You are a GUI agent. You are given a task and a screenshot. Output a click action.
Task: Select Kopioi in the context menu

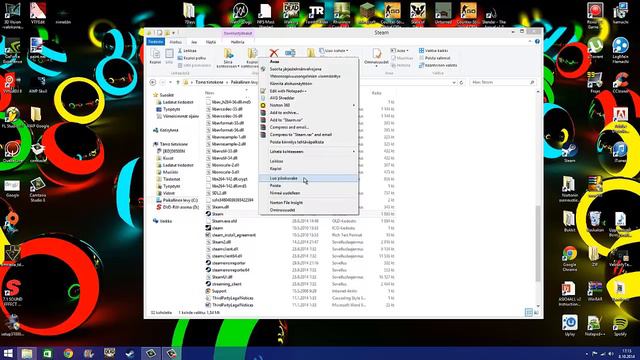click(309, 169)
